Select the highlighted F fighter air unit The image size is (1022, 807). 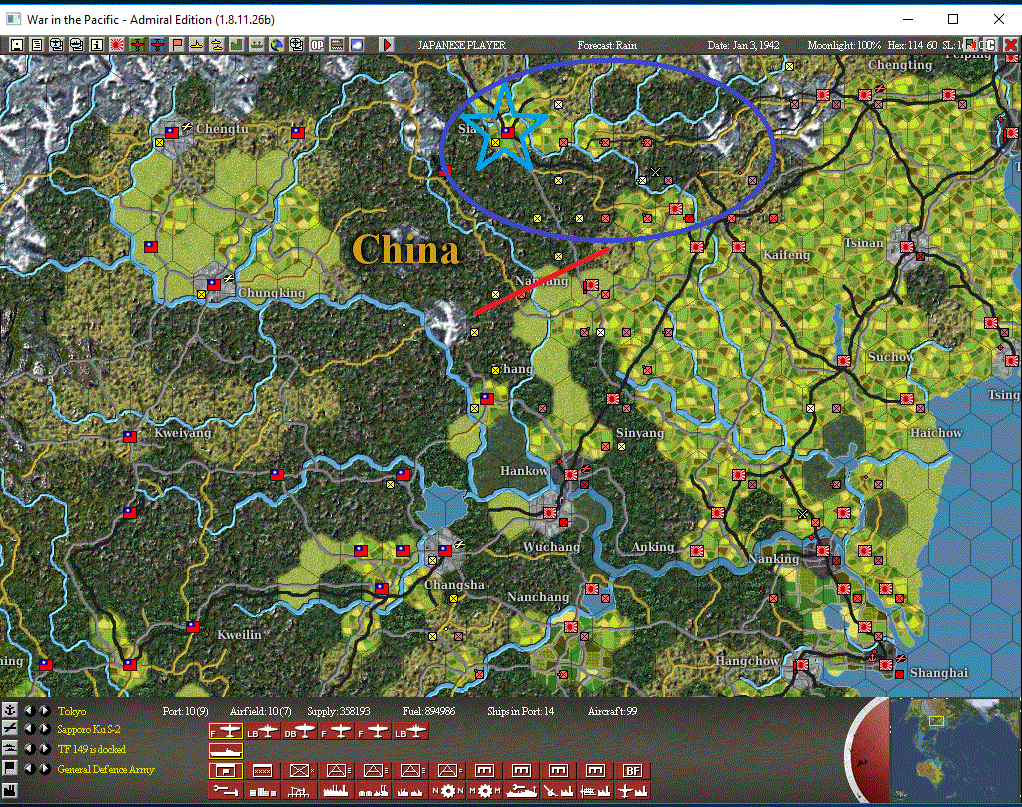pyautogui.click(x=226, y=731)
